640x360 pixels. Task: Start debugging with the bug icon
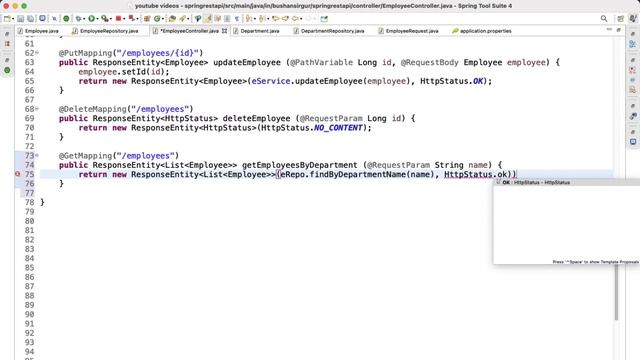tap(78, 19)
